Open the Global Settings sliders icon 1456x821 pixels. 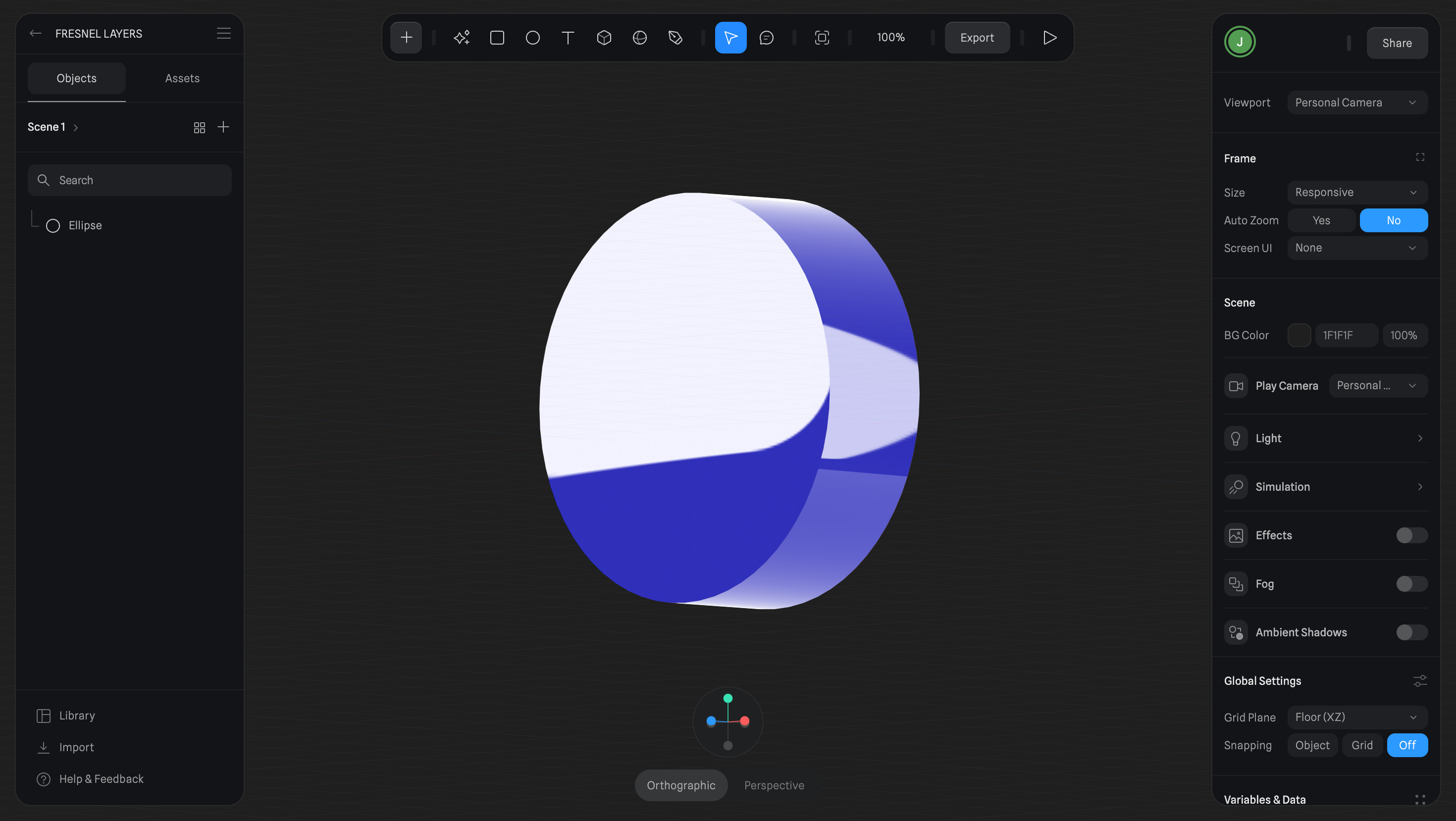1420,681
